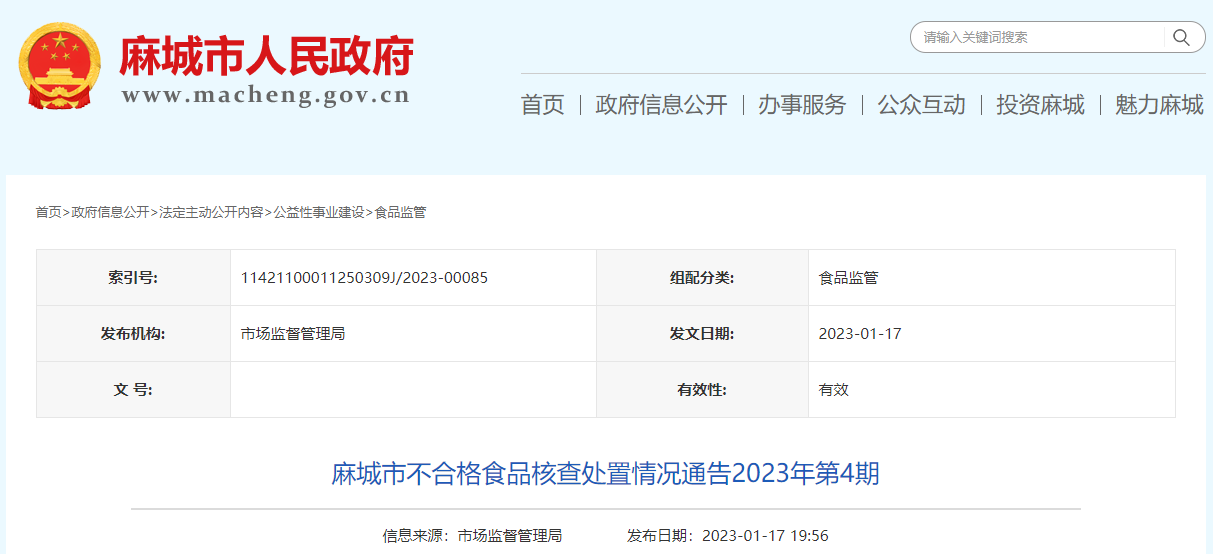Click the 有效性 label cell

click(x=702, y=389)
